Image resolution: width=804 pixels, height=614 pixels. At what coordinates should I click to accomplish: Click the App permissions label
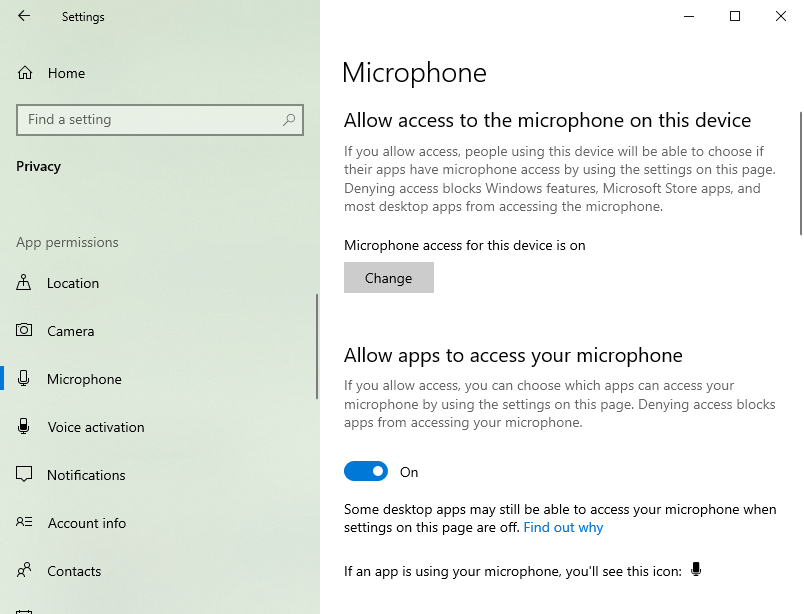click(x=67, y=242)
